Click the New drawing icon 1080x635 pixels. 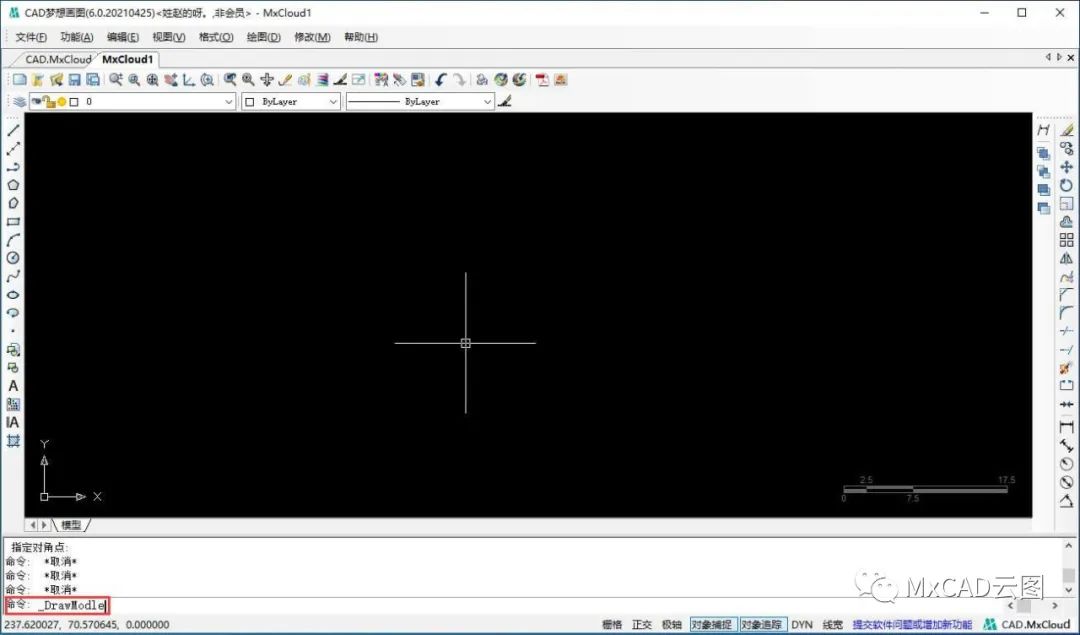(x=19, y=80)
